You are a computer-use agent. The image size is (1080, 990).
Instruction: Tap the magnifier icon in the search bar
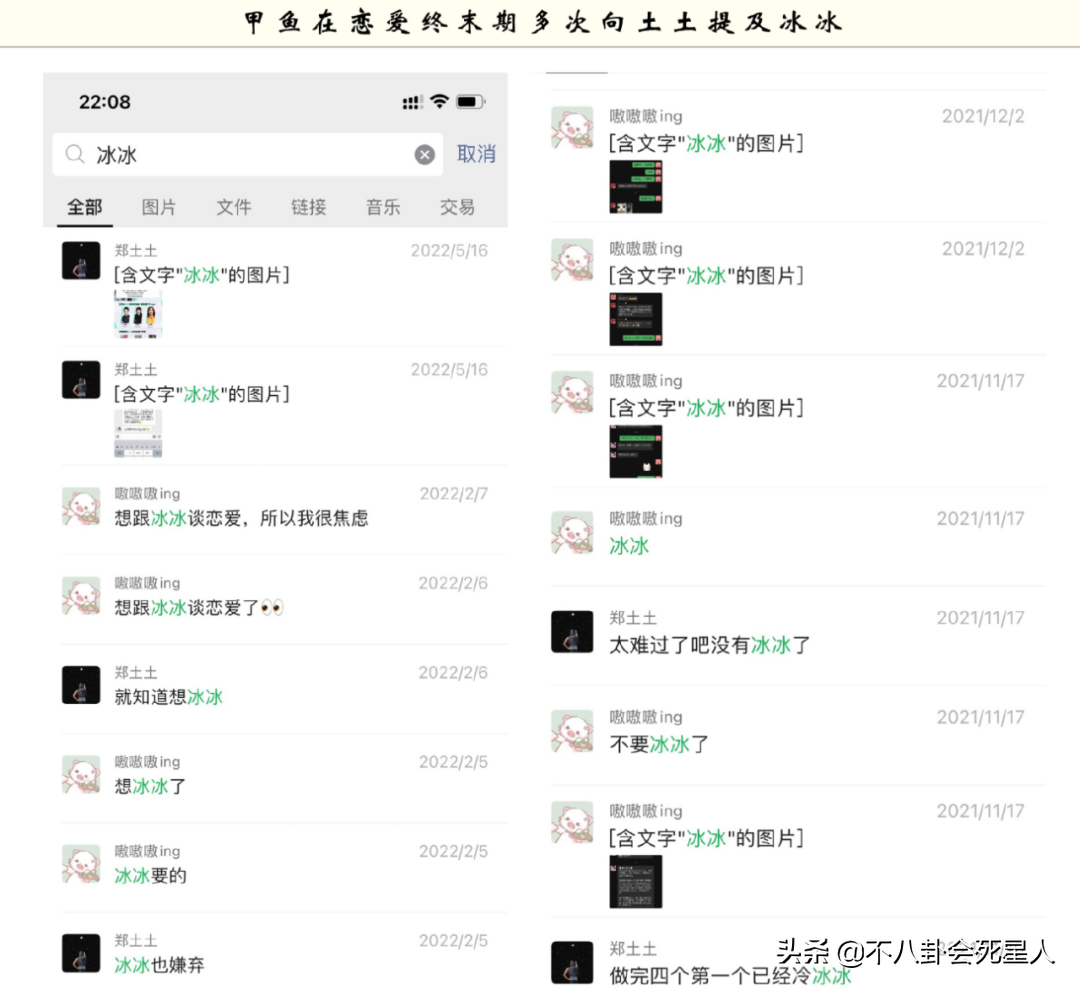coord(74,154)
